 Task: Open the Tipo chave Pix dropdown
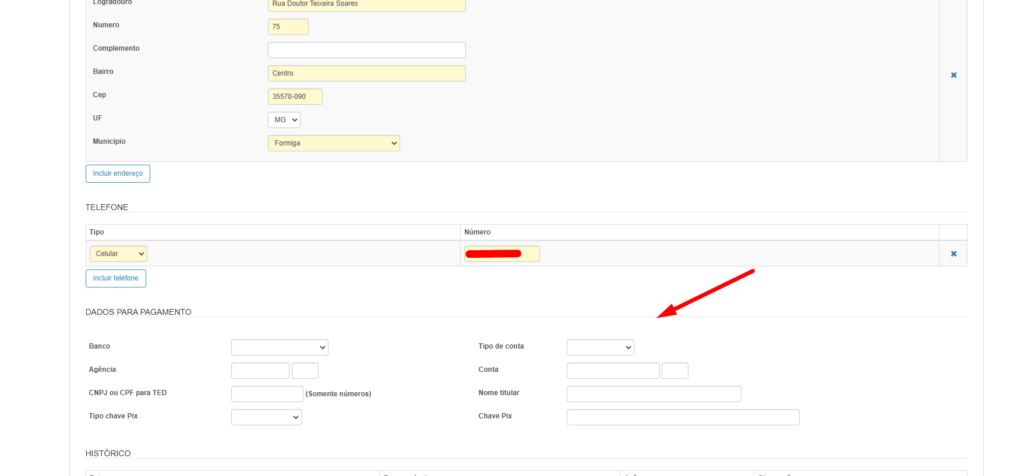pyautogui.click(x=266, y=417)
